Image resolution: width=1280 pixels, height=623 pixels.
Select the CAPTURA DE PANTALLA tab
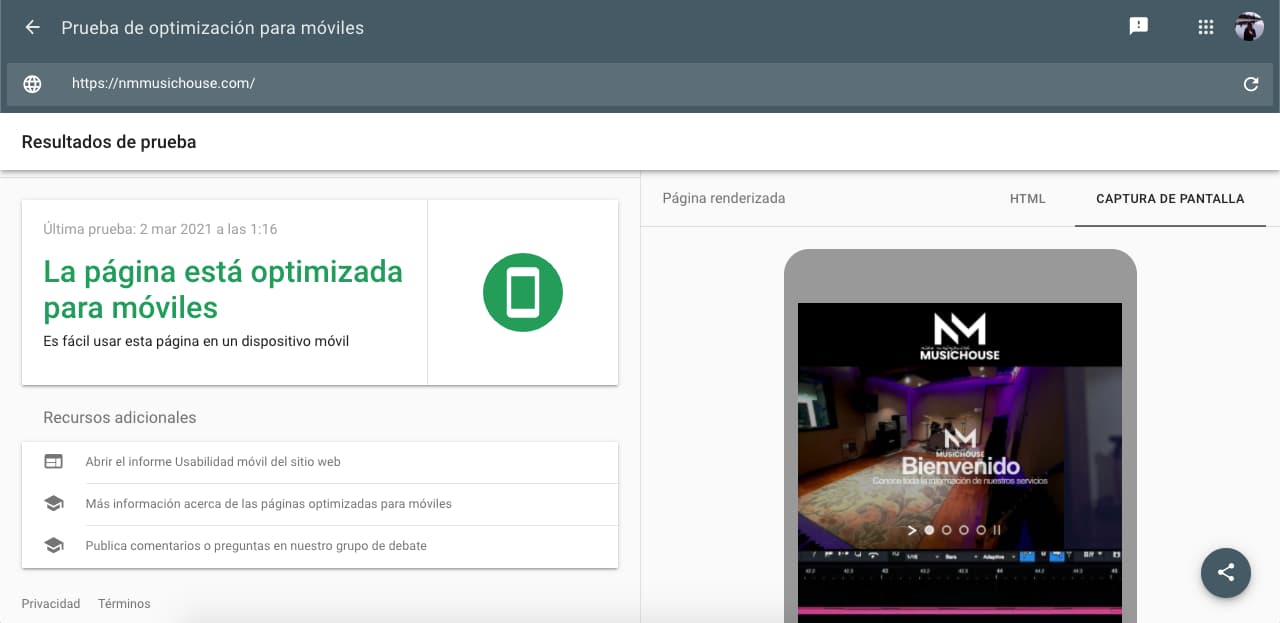pos(1170,199)
